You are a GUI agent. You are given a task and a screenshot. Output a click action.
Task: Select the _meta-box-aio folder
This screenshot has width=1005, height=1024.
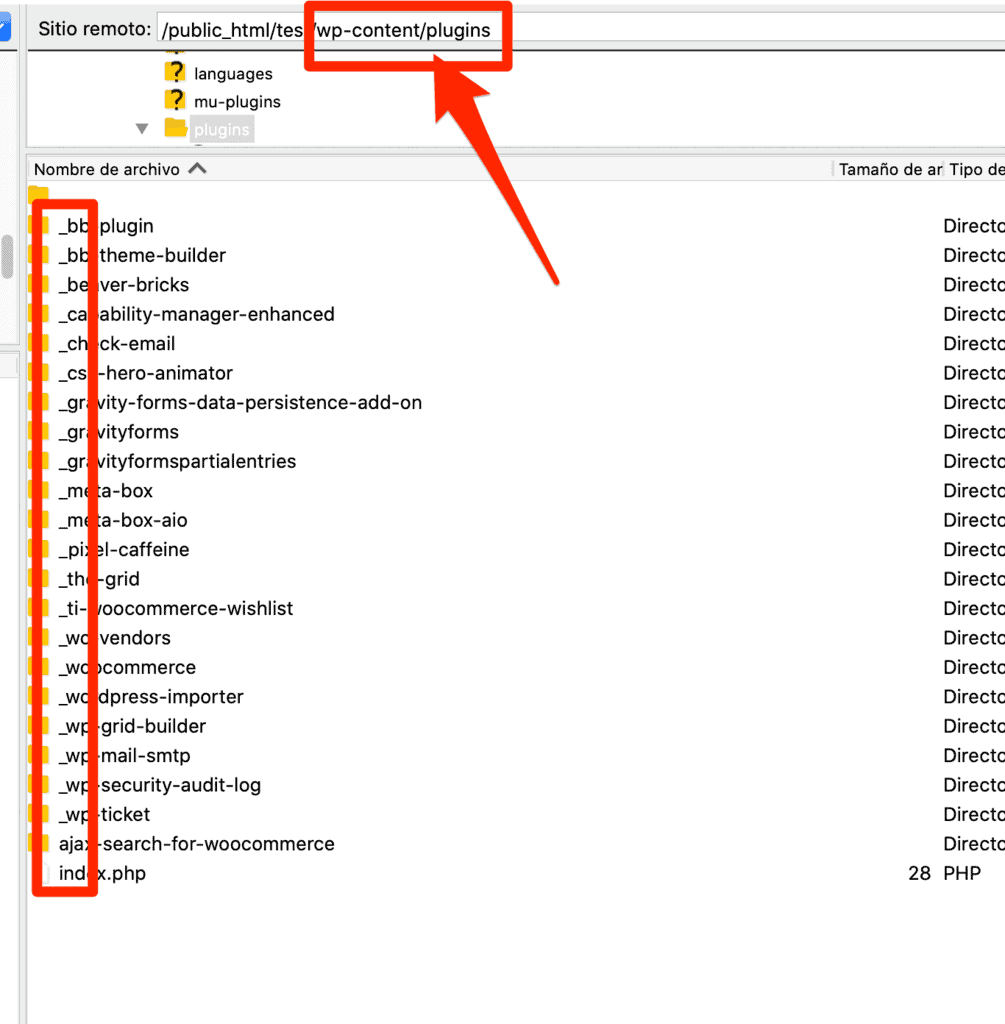click(x=123, y=520)
